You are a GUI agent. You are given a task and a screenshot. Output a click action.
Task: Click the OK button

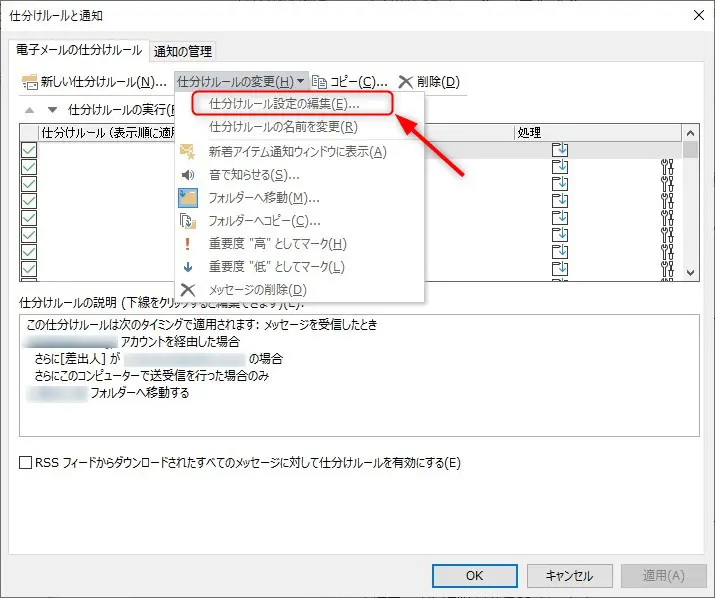(475, 576)
